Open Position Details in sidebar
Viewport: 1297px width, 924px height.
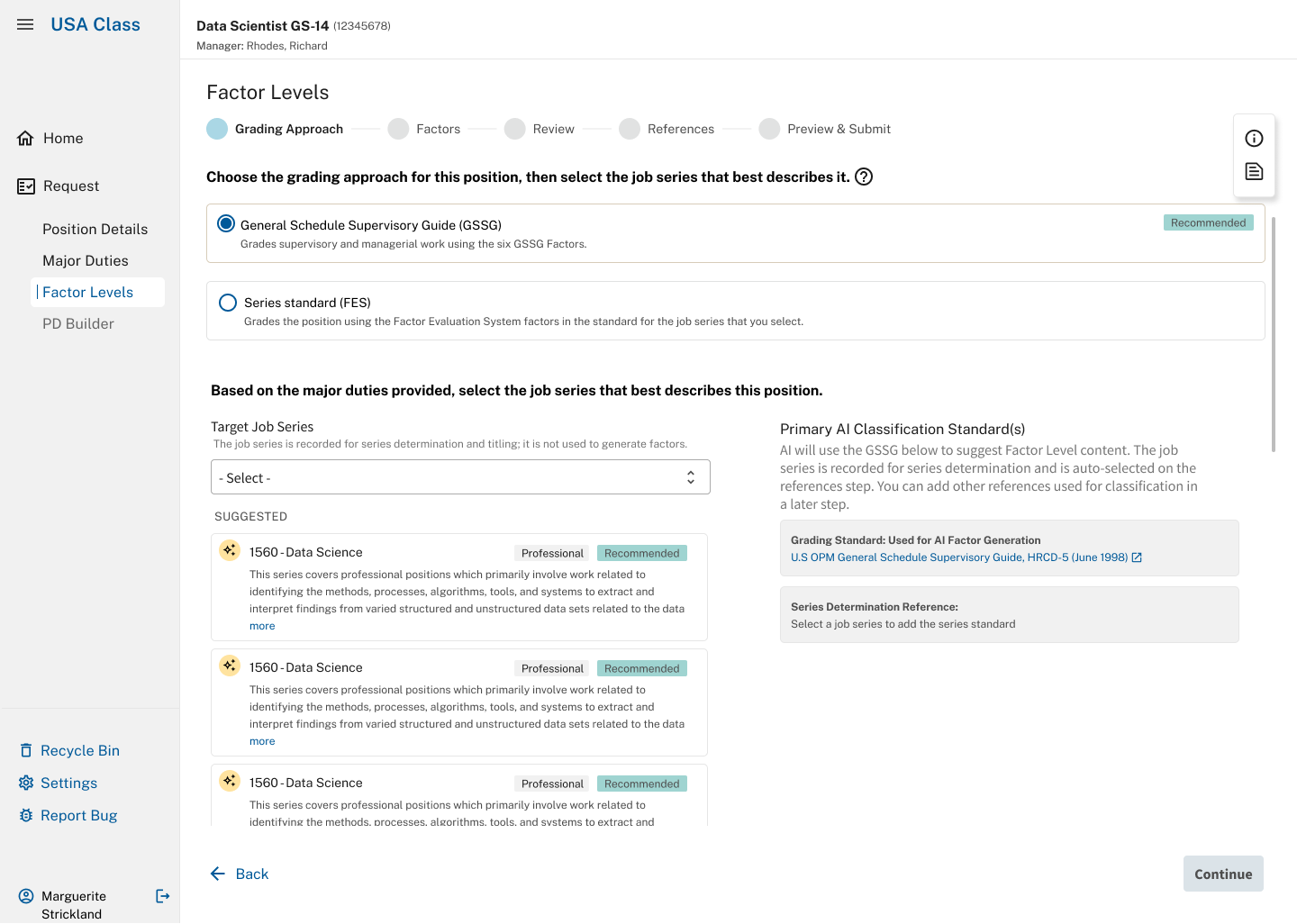(95, 229)
